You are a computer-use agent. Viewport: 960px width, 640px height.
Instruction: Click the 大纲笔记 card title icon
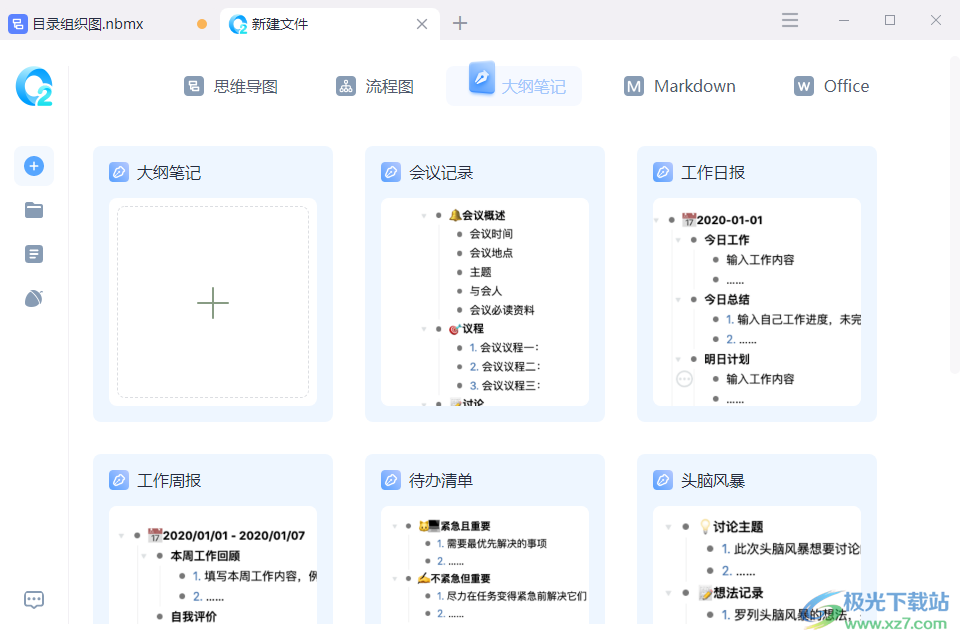tap(119, 172)
